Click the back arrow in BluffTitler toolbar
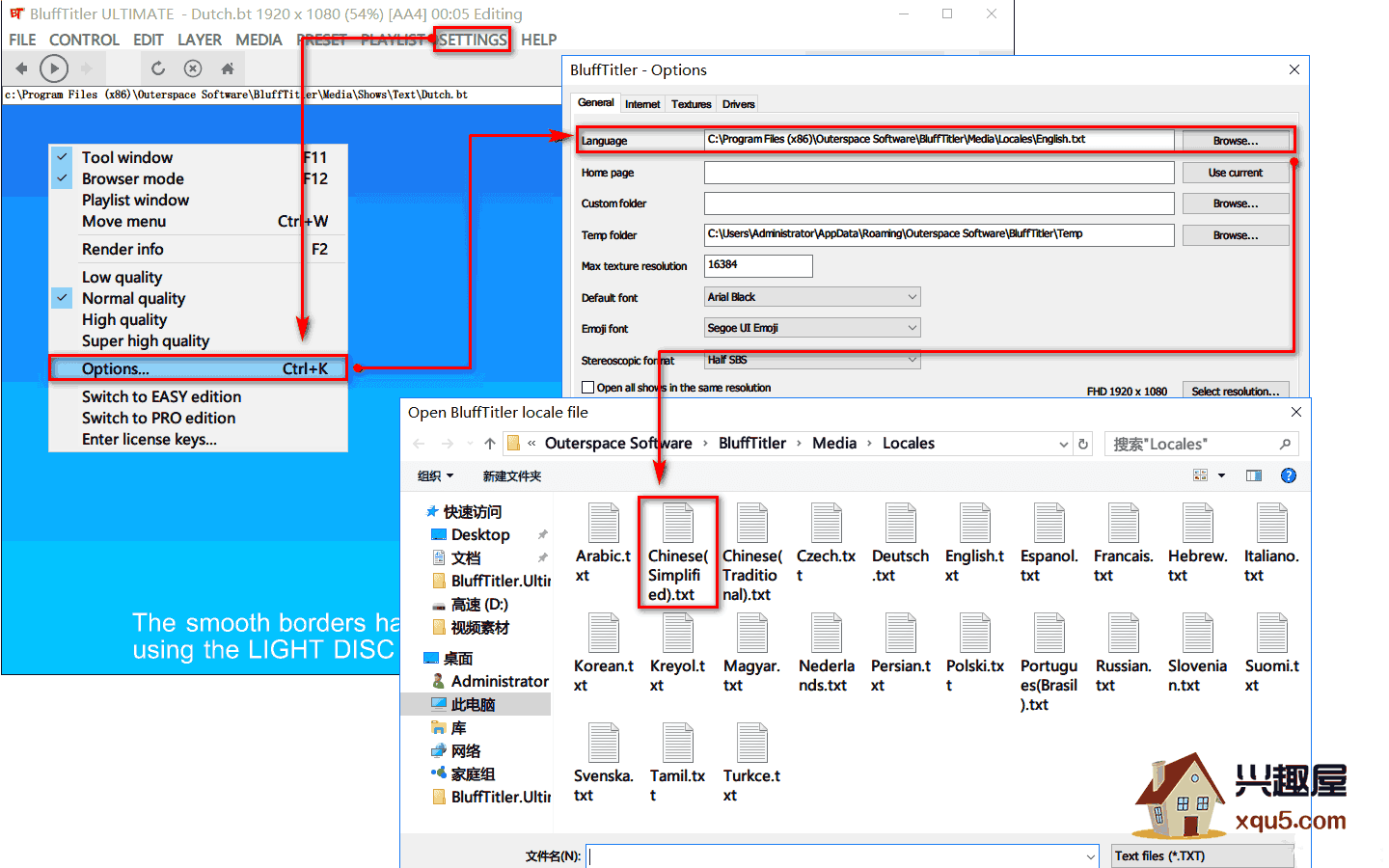Viewport: 1389px width, 868px height. [x=21, y=68]
